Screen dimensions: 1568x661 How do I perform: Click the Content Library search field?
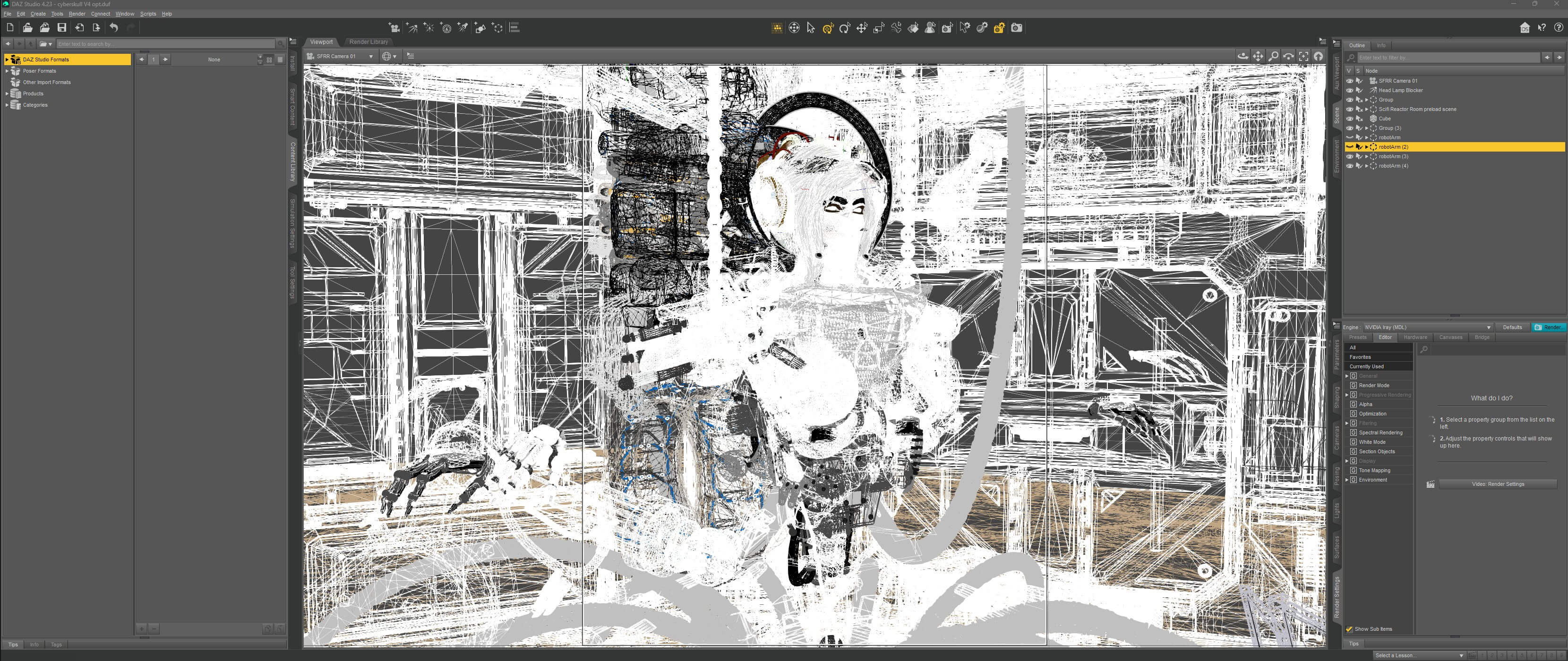[165, 44]
